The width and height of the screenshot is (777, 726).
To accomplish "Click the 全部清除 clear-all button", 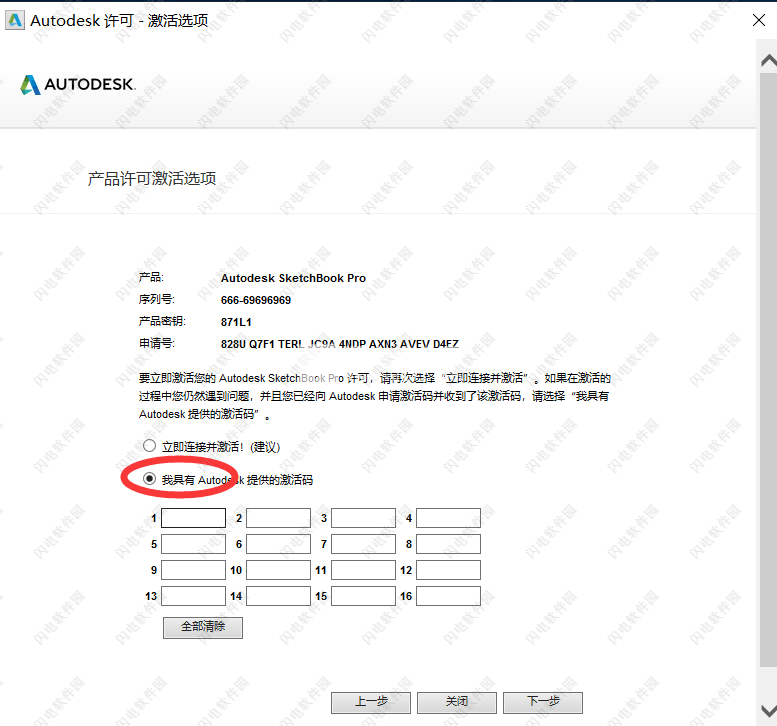I will click(203, 627).
